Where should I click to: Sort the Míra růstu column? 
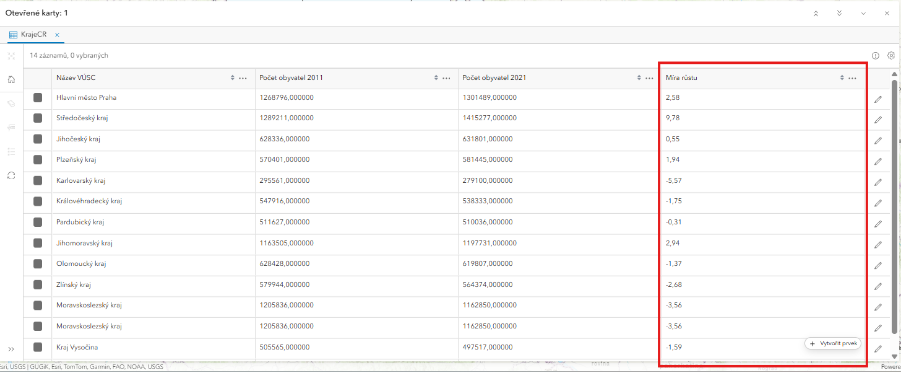842,78
